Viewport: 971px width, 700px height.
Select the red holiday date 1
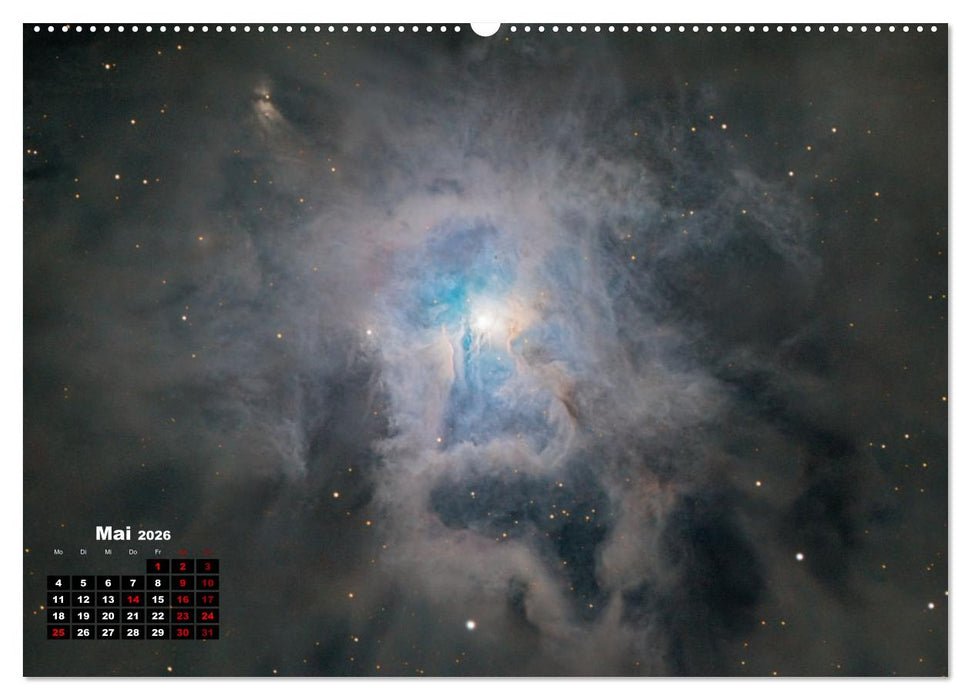tap(157, 567)
